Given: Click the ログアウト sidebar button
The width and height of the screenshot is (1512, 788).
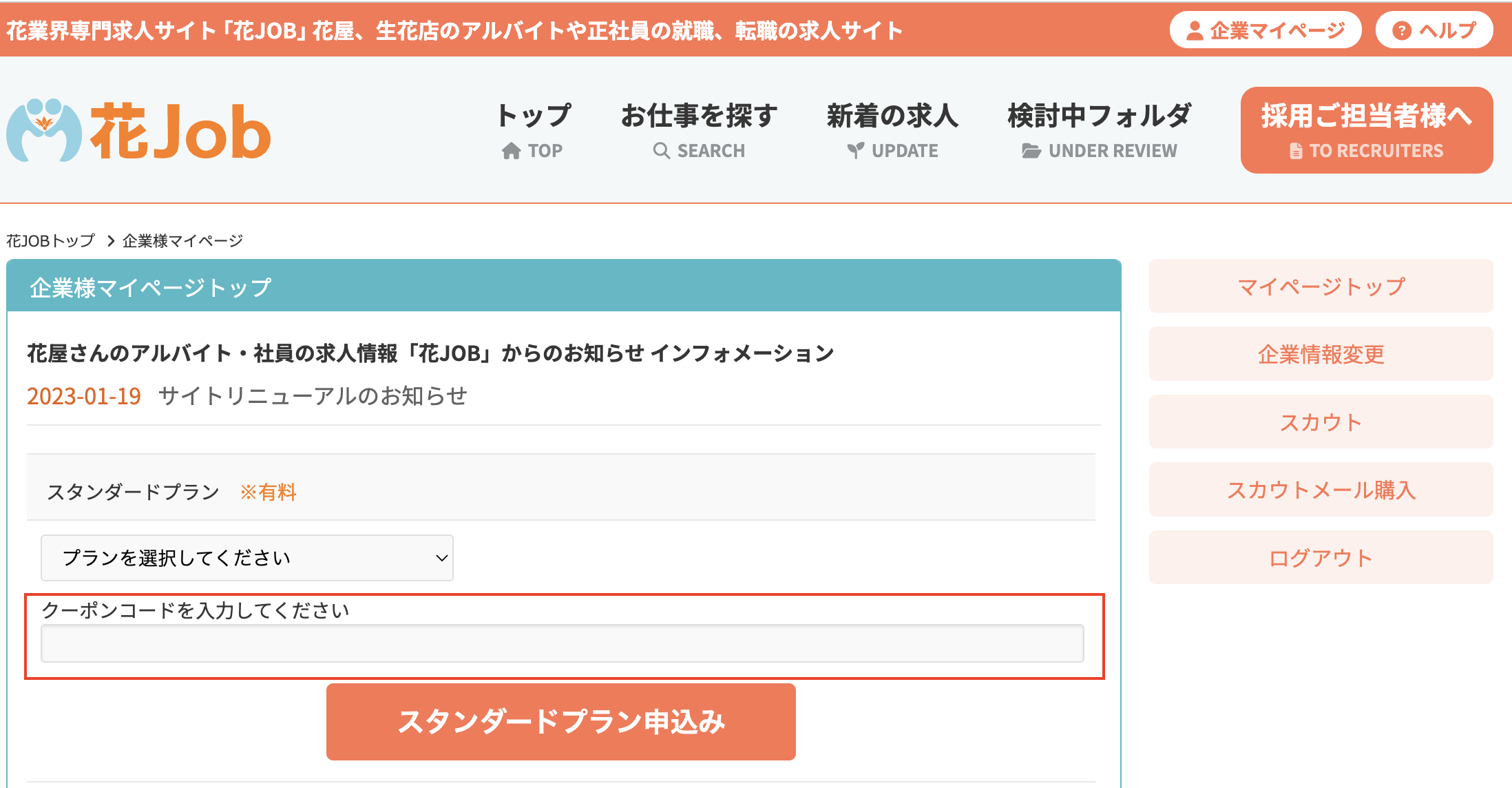Looking at the screenshot, I should [x=1321, y=558].
